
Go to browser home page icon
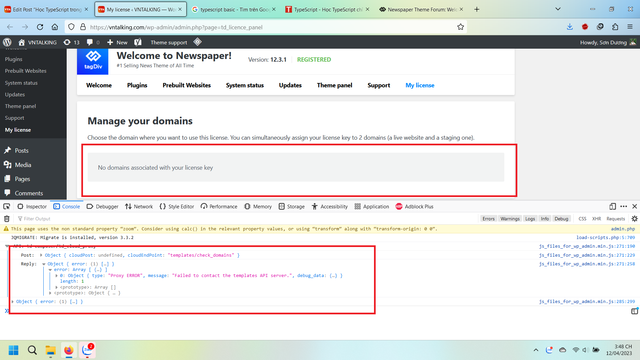[55, 27]
